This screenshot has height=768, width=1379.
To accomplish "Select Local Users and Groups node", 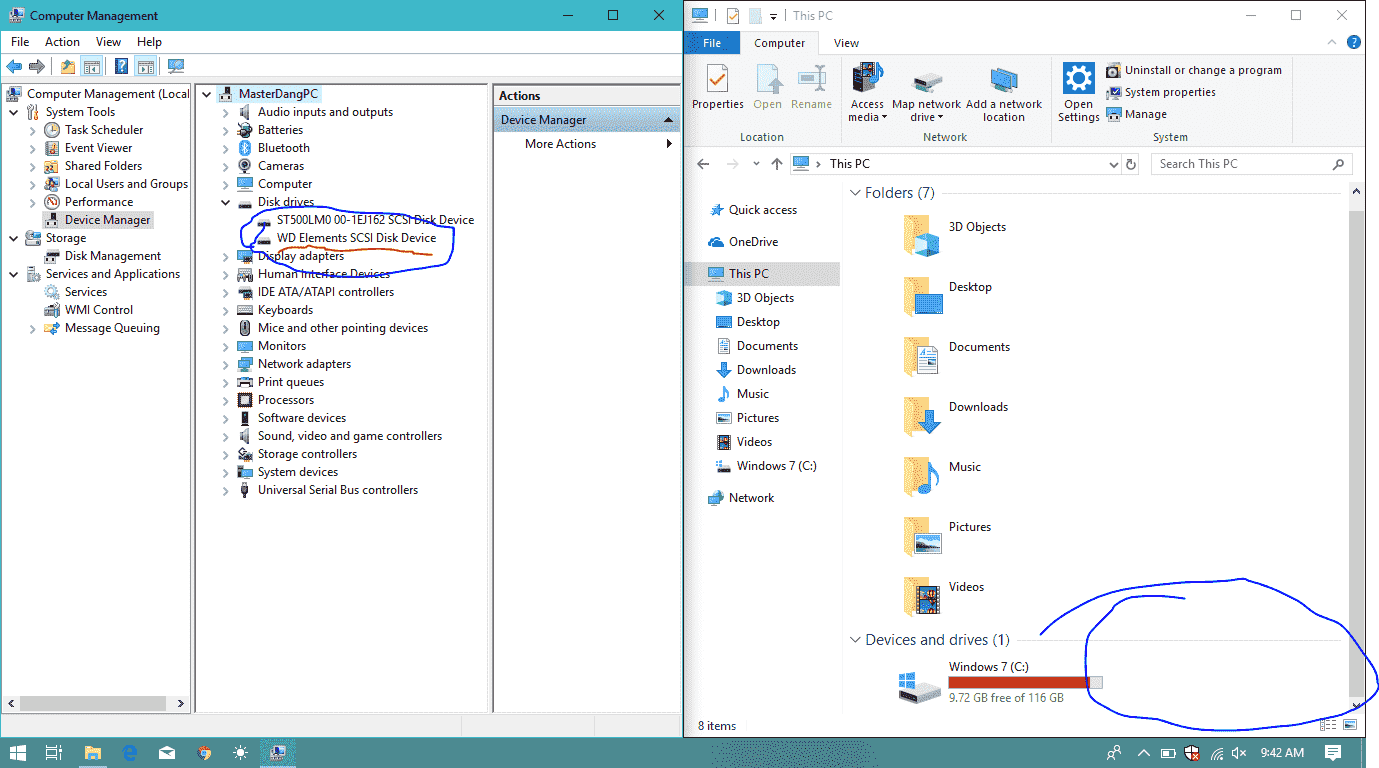I will [126, 184].
